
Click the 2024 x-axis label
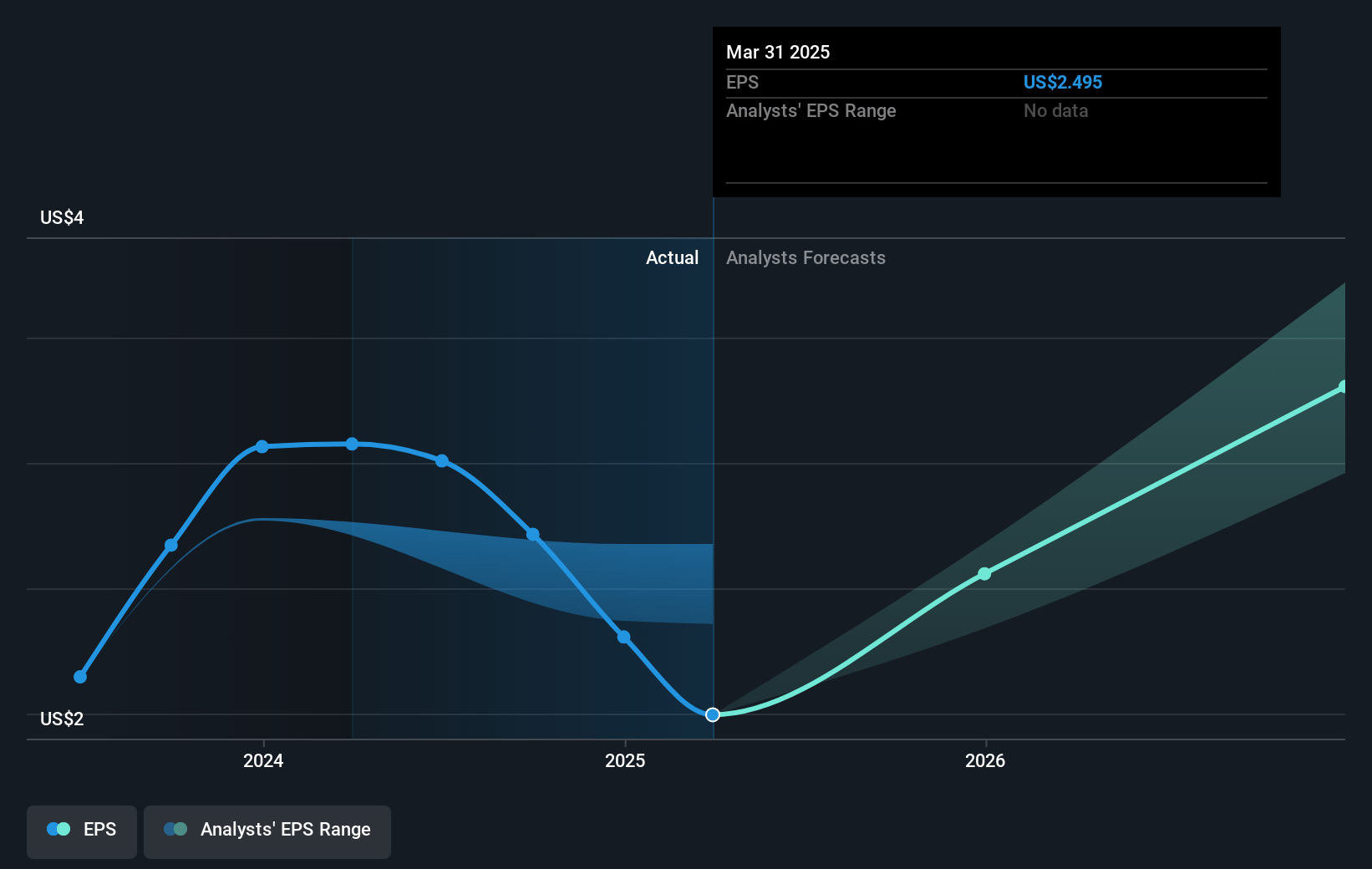[263, 760]
